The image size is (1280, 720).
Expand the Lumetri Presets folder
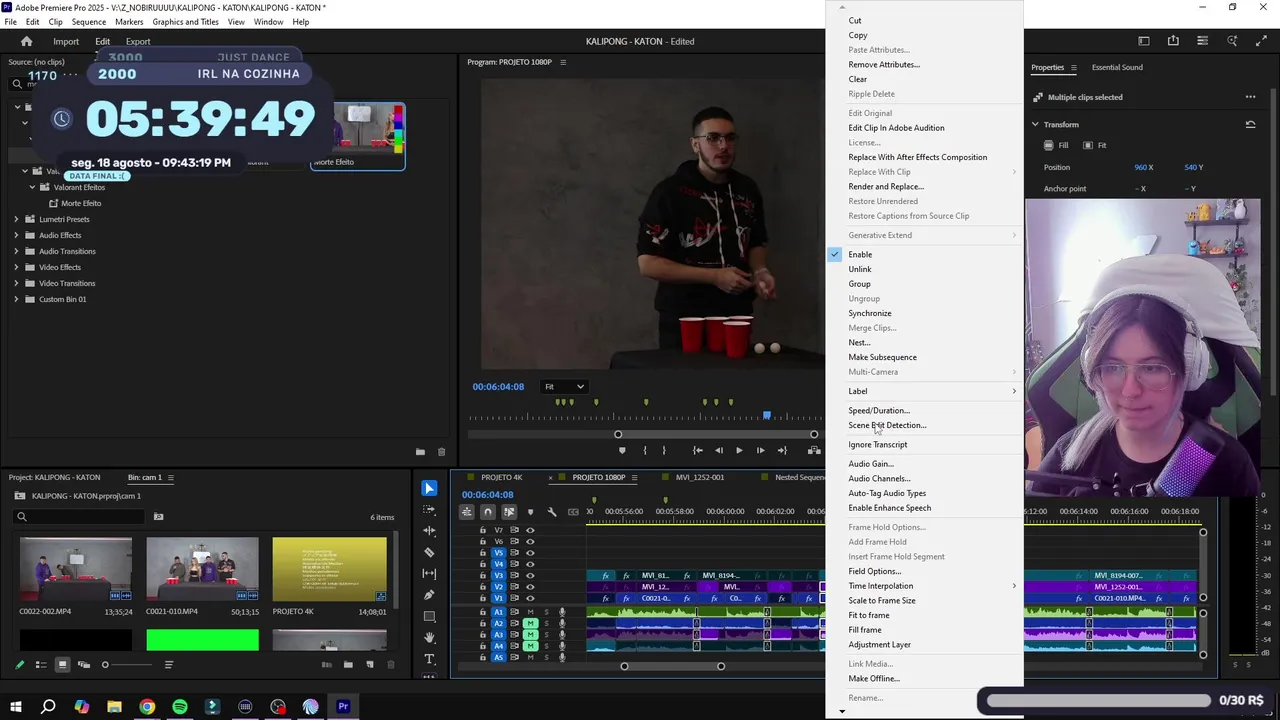[x=17, y=219]
